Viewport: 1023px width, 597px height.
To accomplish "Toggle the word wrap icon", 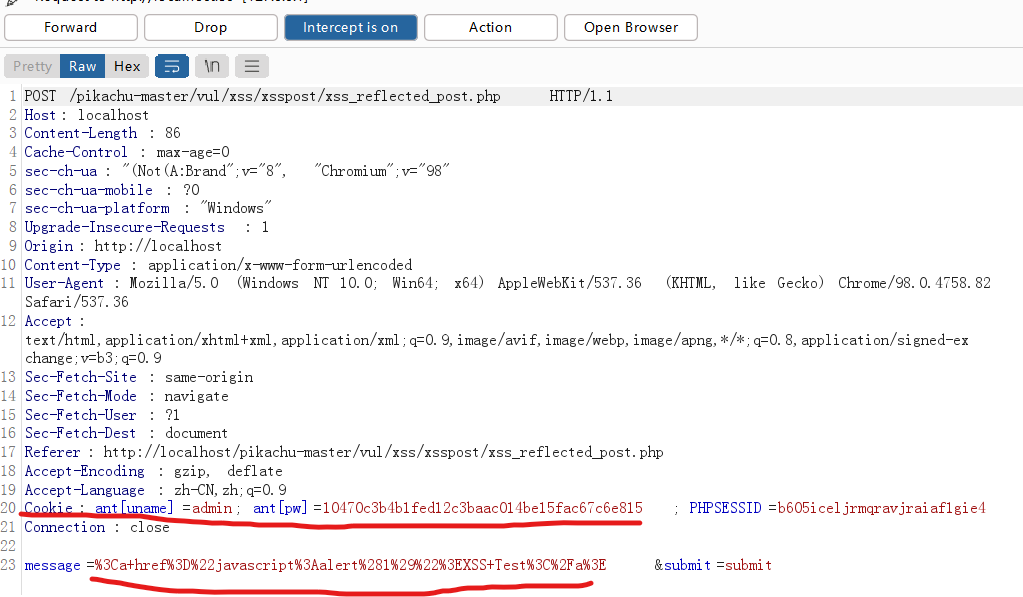I will coord(172,67).
